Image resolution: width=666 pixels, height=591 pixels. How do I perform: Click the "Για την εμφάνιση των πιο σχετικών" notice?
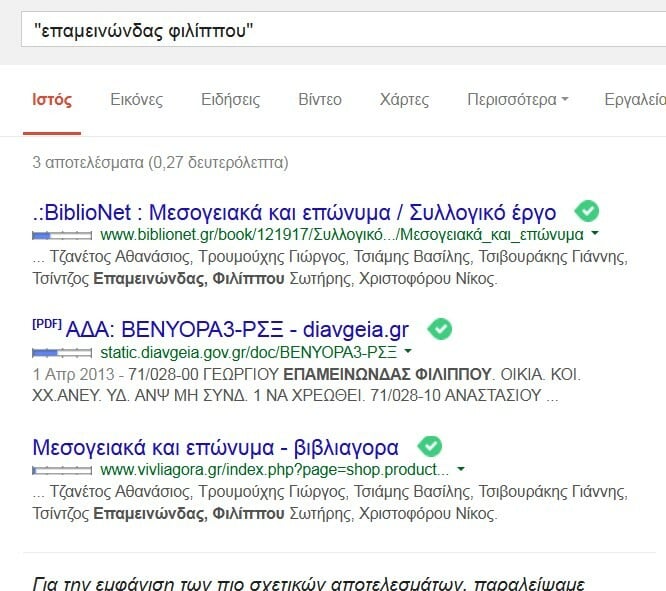coord(308,583)
